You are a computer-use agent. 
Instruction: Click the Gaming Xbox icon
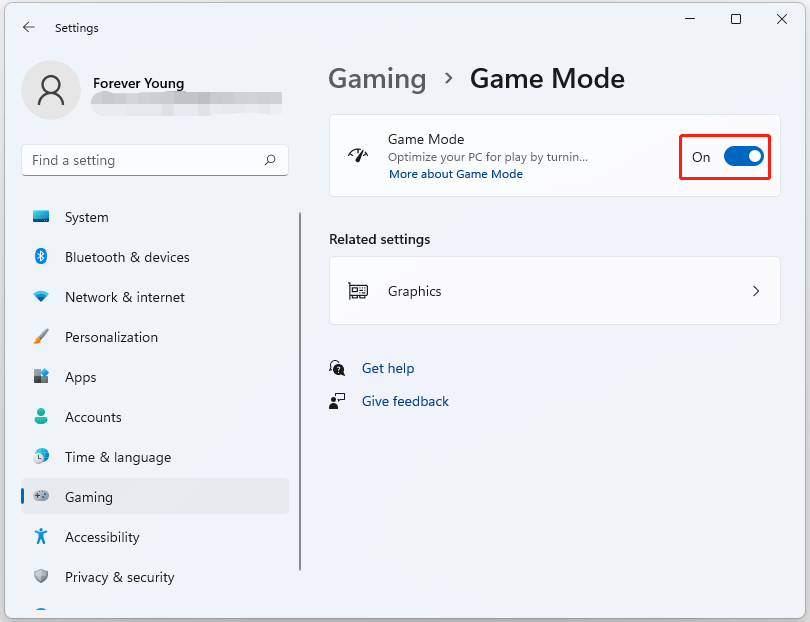[41, 497]
